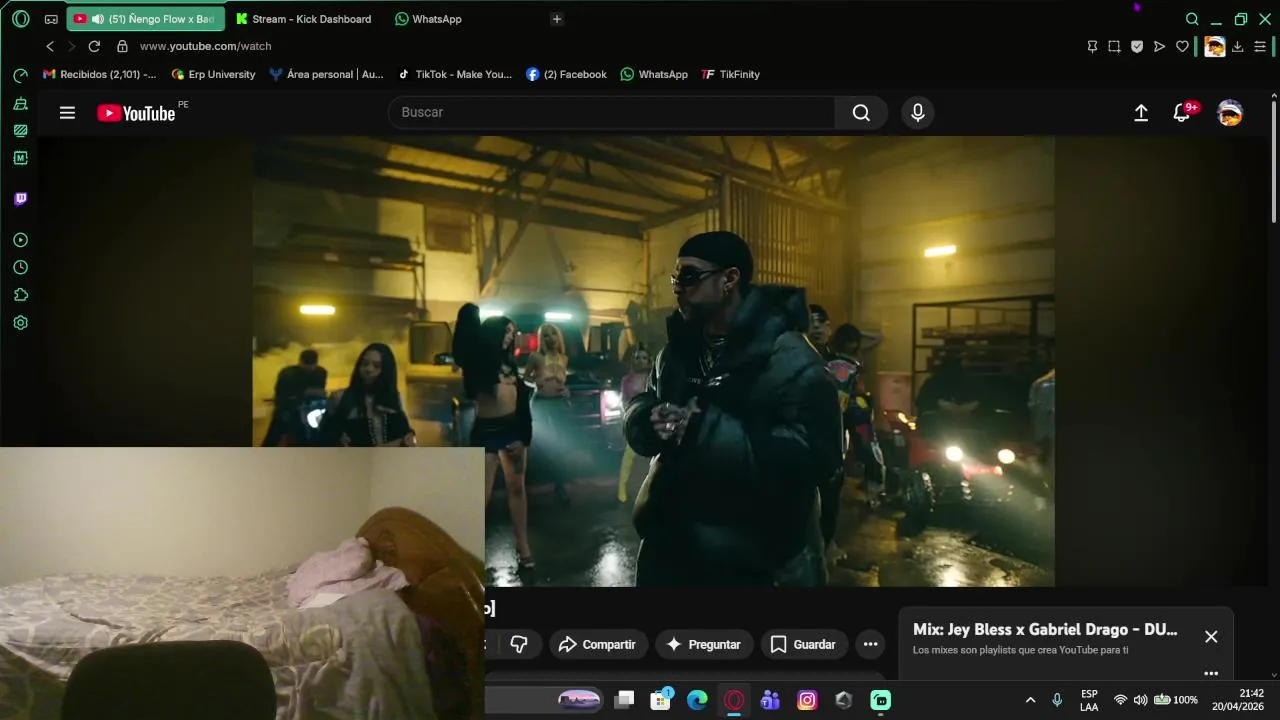Open Opera tab search magnifier
The width and height of the screenshot is (1280, 720).
click(1192, 19)
